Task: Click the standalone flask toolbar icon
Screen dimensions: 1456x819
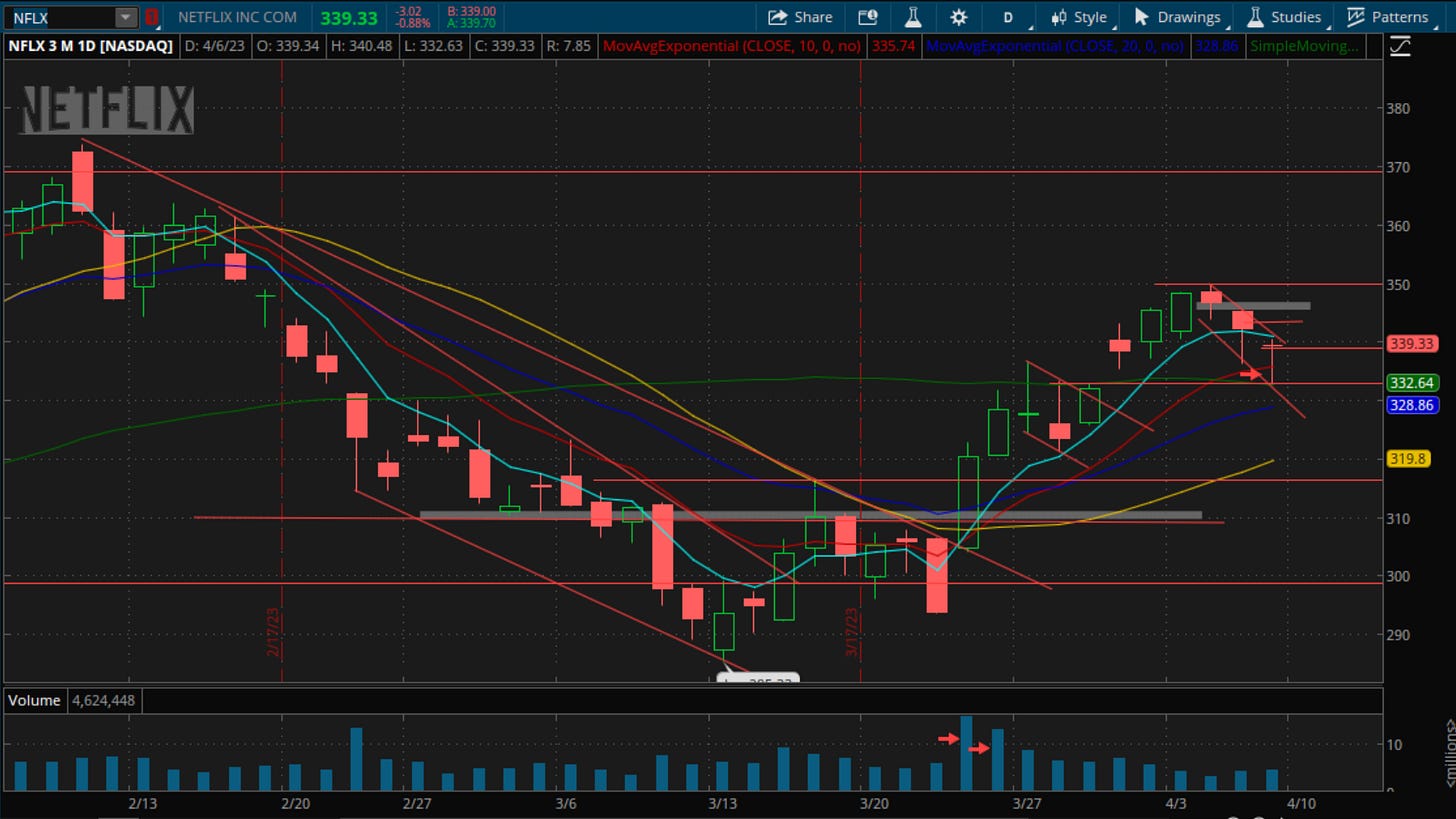Action: click(912, 17)
